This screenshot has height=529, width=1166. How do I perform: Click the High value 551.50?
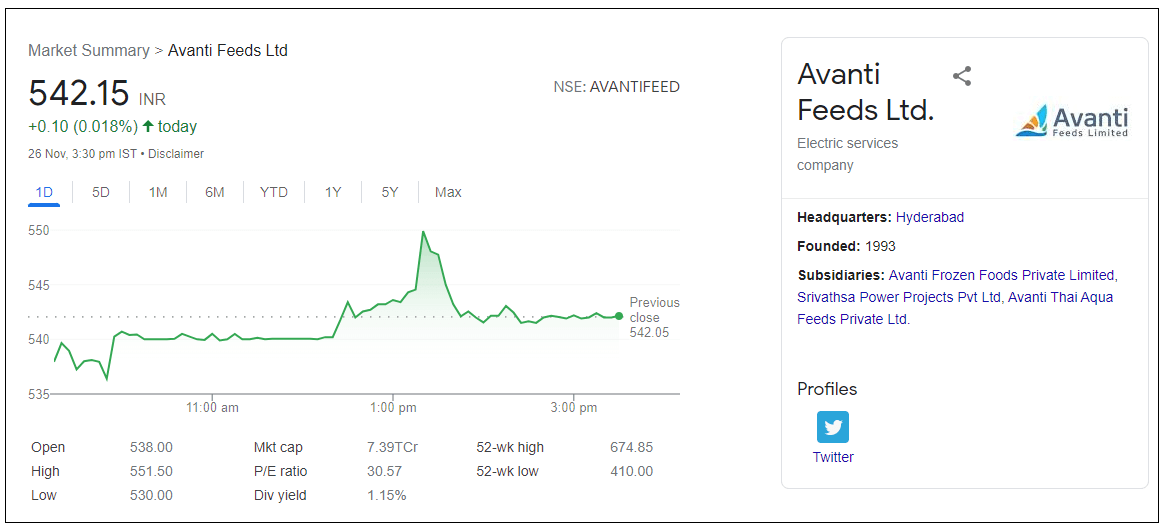151,471
